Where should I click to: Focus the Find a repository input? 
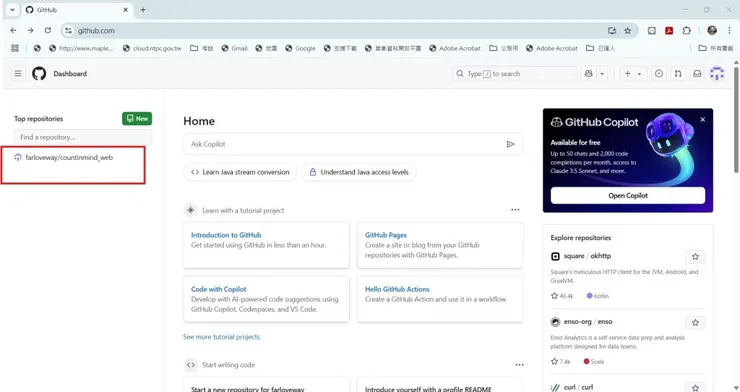83,137
